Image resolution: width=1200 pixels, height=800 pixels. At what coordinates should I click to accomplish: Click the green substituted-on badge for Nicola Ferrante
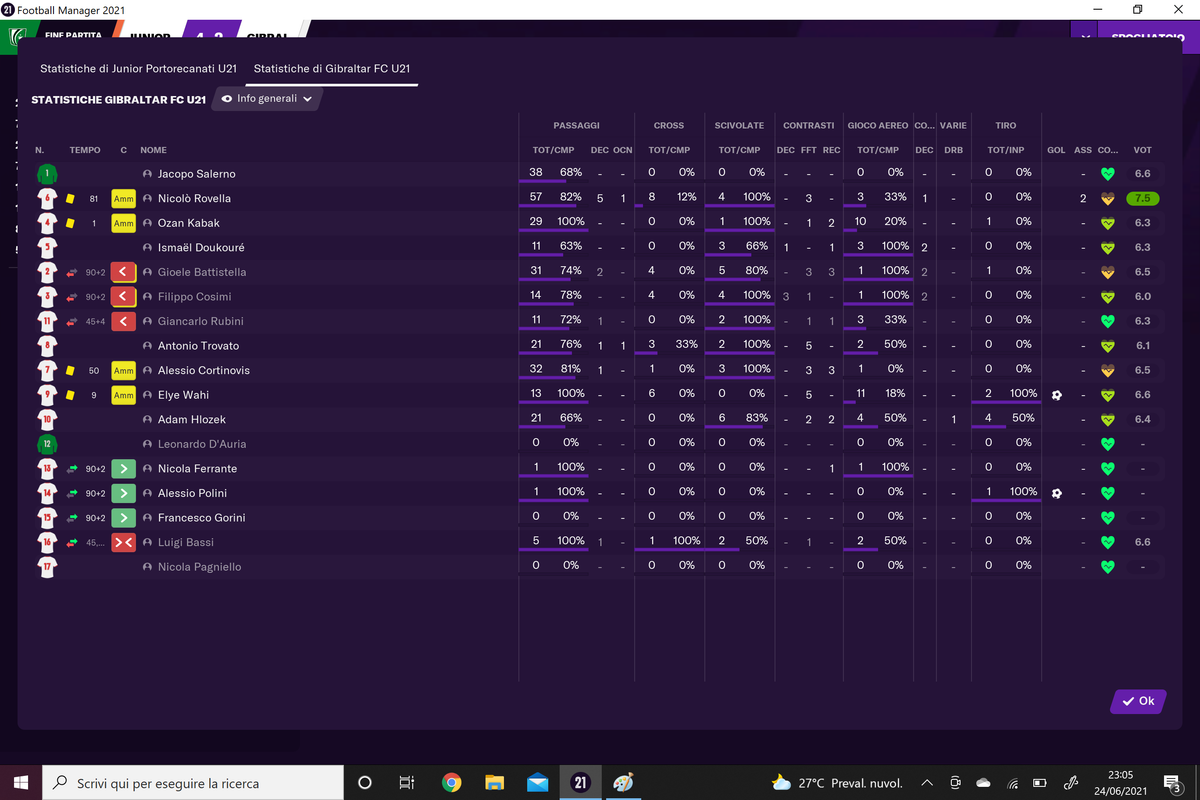pyautogui.click(x=123, y=468)
